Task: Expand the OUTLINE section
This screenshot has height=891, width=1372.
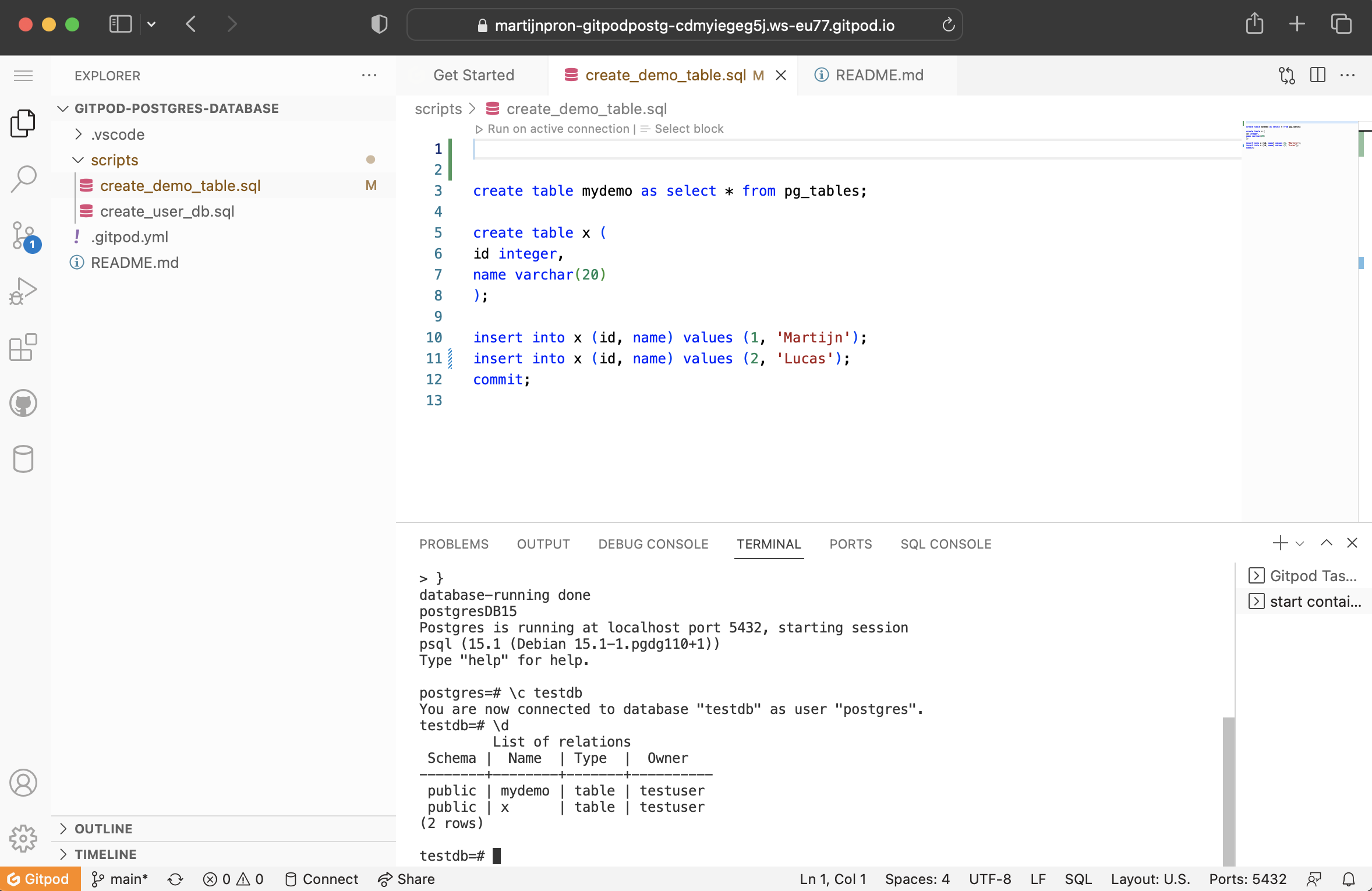Action: pyautogui.click(x=104, y=828)
